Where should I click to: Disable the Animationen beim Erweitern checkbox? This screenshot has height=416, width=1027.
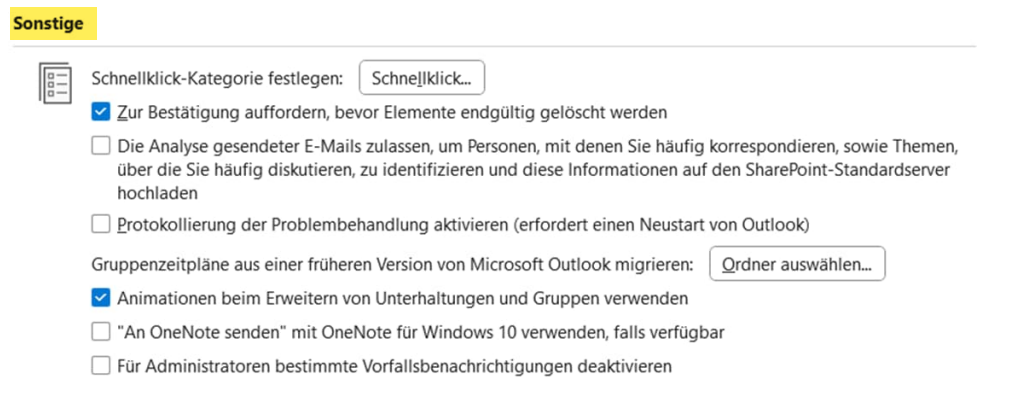pyautogui.click(x=100, y=297)
